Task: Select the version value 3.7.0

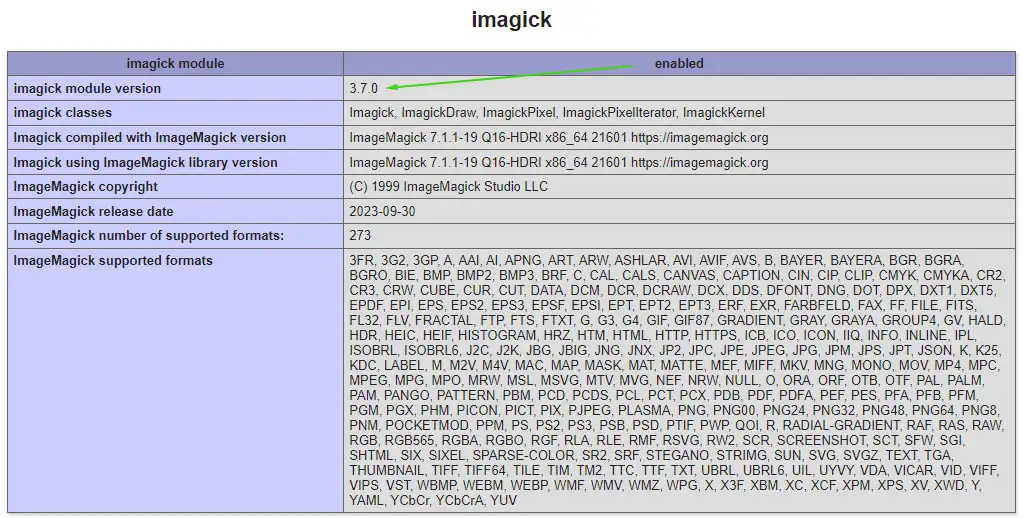Action: [x=363, y=88]
